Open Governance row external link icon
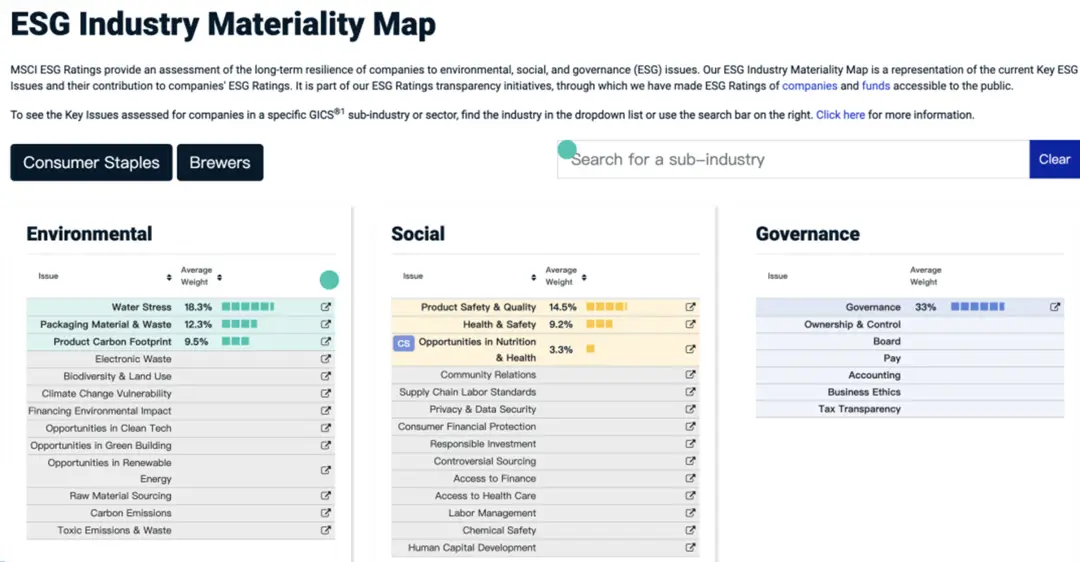1080x562 pixels. click(x=1055, y=307)
